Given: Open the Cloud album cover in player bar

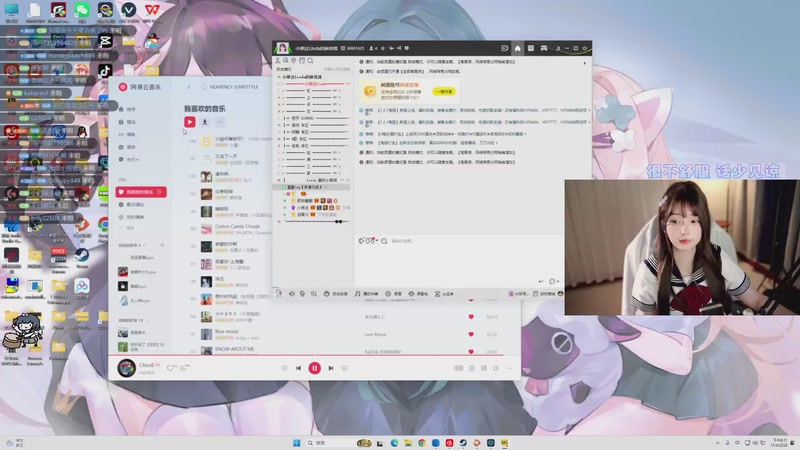Looking at the screenshot, I should click(127, 367).
